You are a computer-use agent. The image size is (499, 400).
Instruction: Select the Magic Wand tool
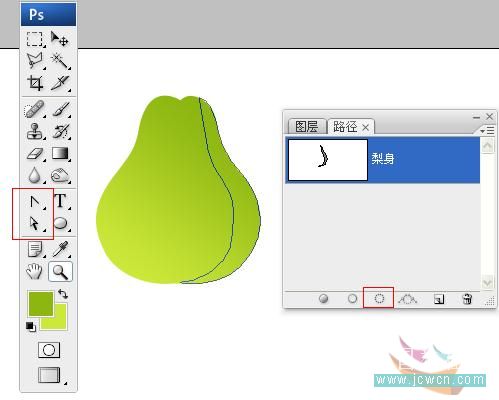(60, 61)
